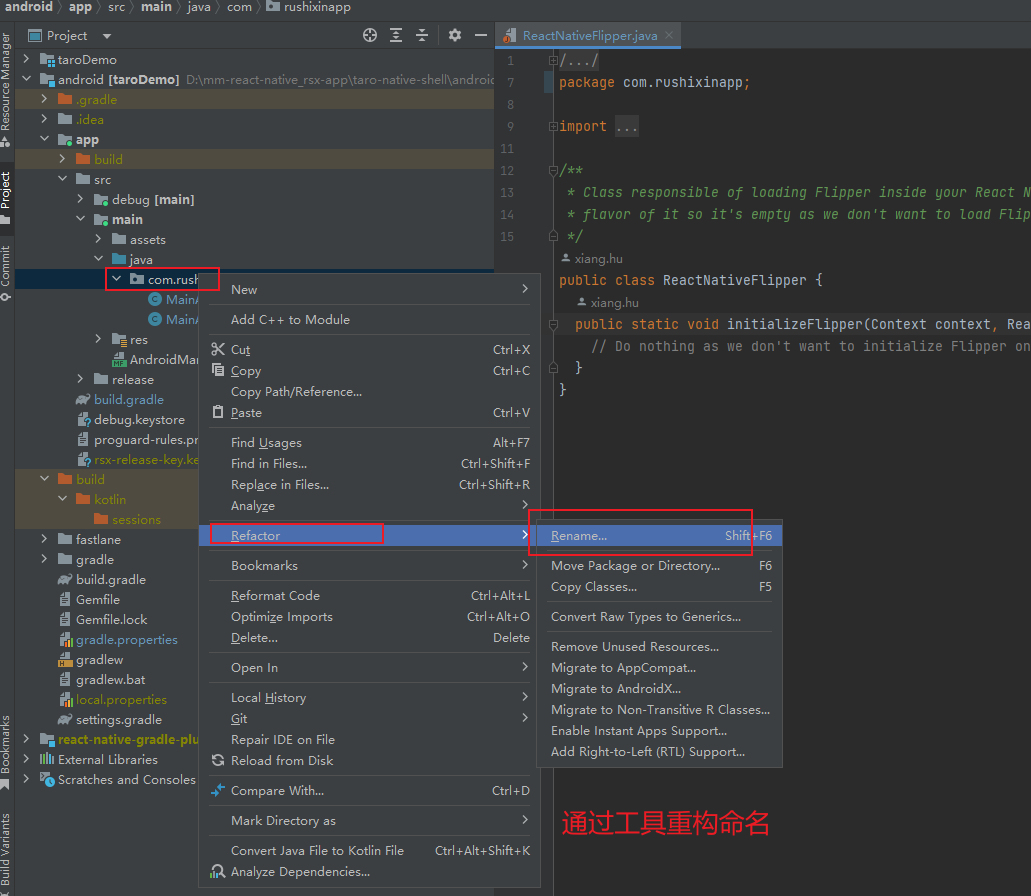Click the Reload from Disk refresh icon

point(218,761)
